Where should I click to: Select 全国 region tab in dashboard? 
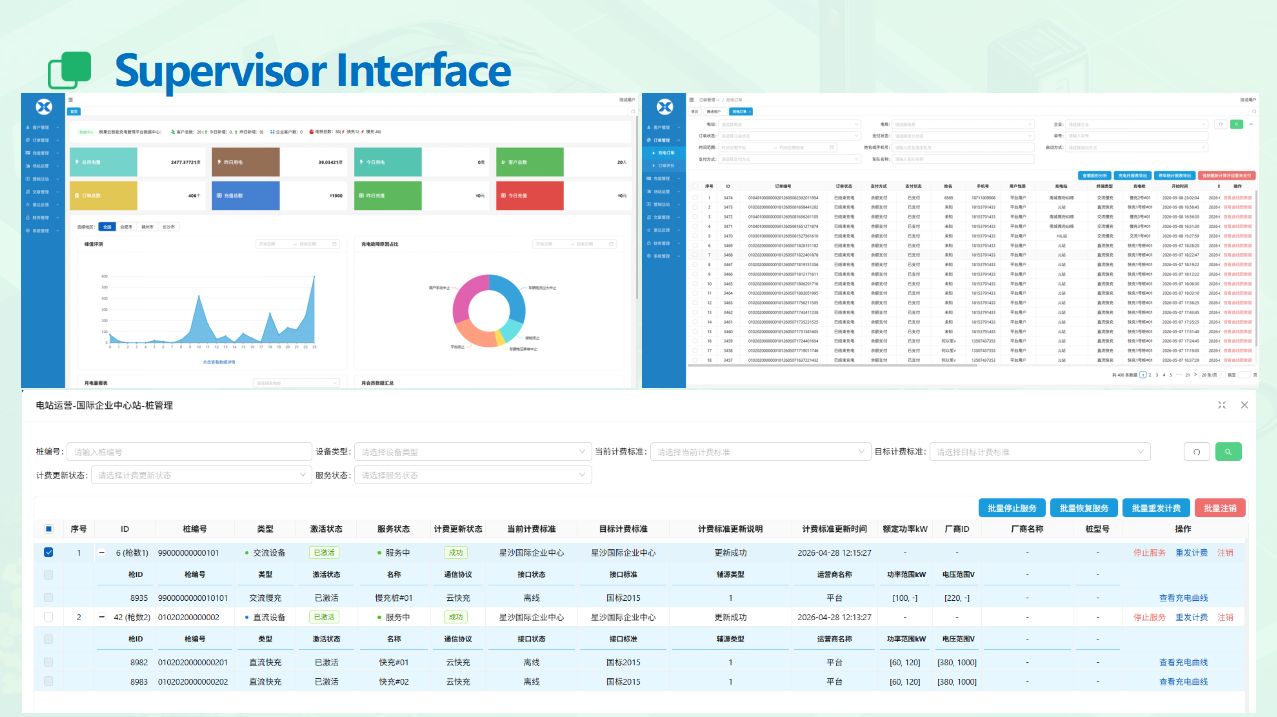(108, 227)
